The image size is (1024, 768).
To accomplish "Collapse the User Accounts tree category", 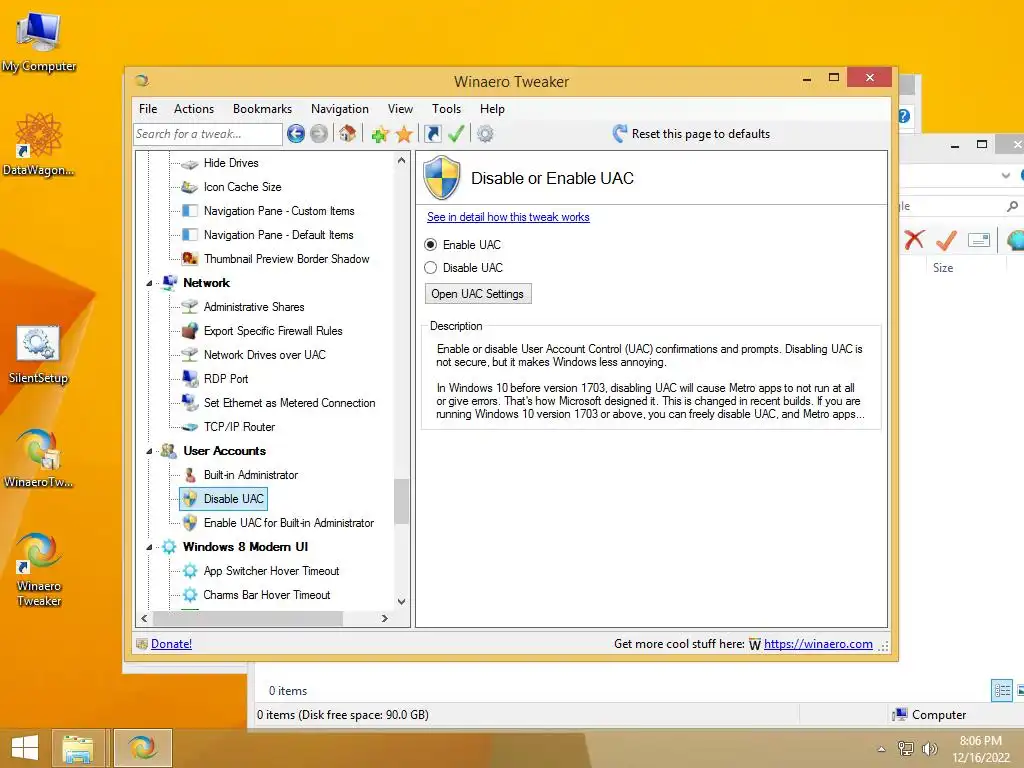I will tap(149, 451).
